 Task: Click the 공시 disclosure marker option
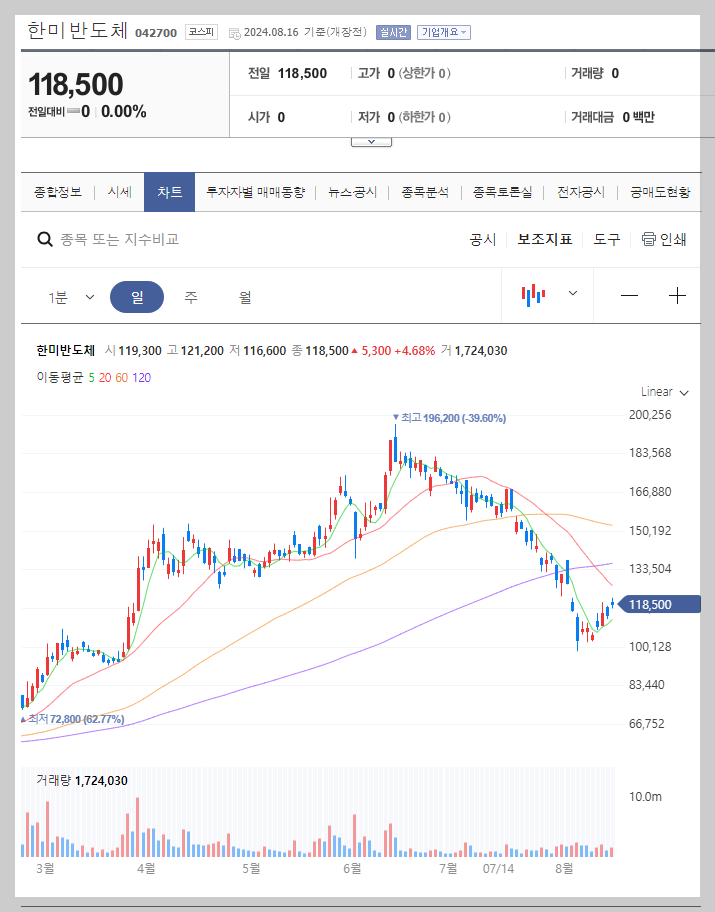coord(484,239)
